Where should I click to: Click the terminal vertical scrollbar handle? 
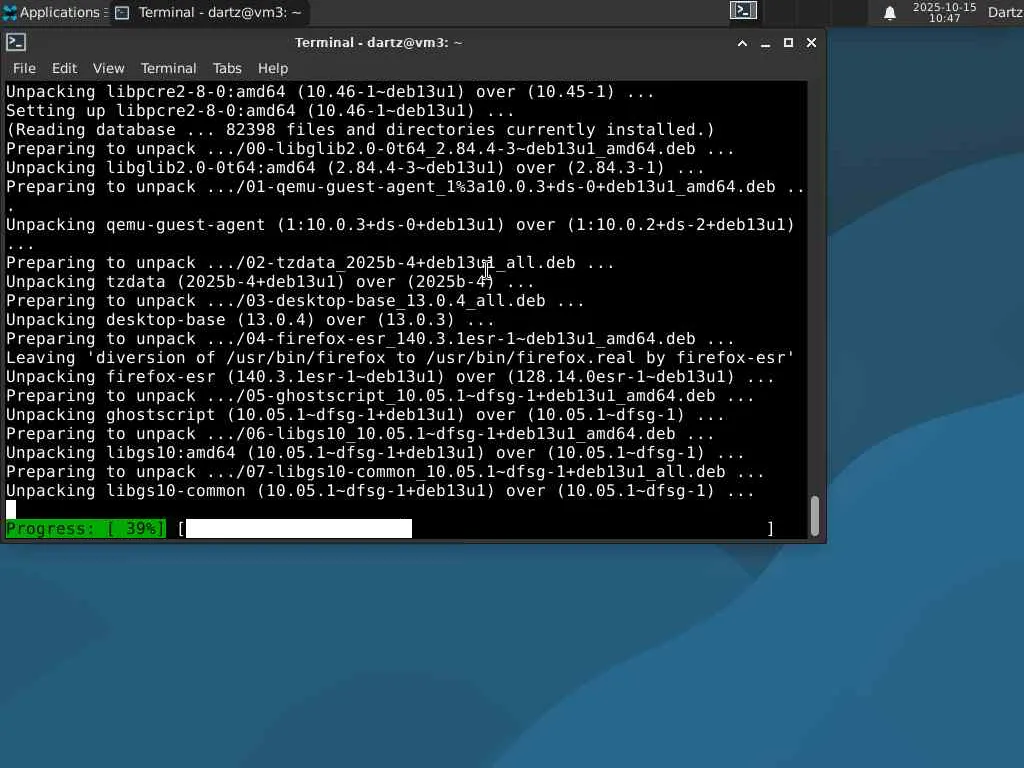click(x=814, y=516)
